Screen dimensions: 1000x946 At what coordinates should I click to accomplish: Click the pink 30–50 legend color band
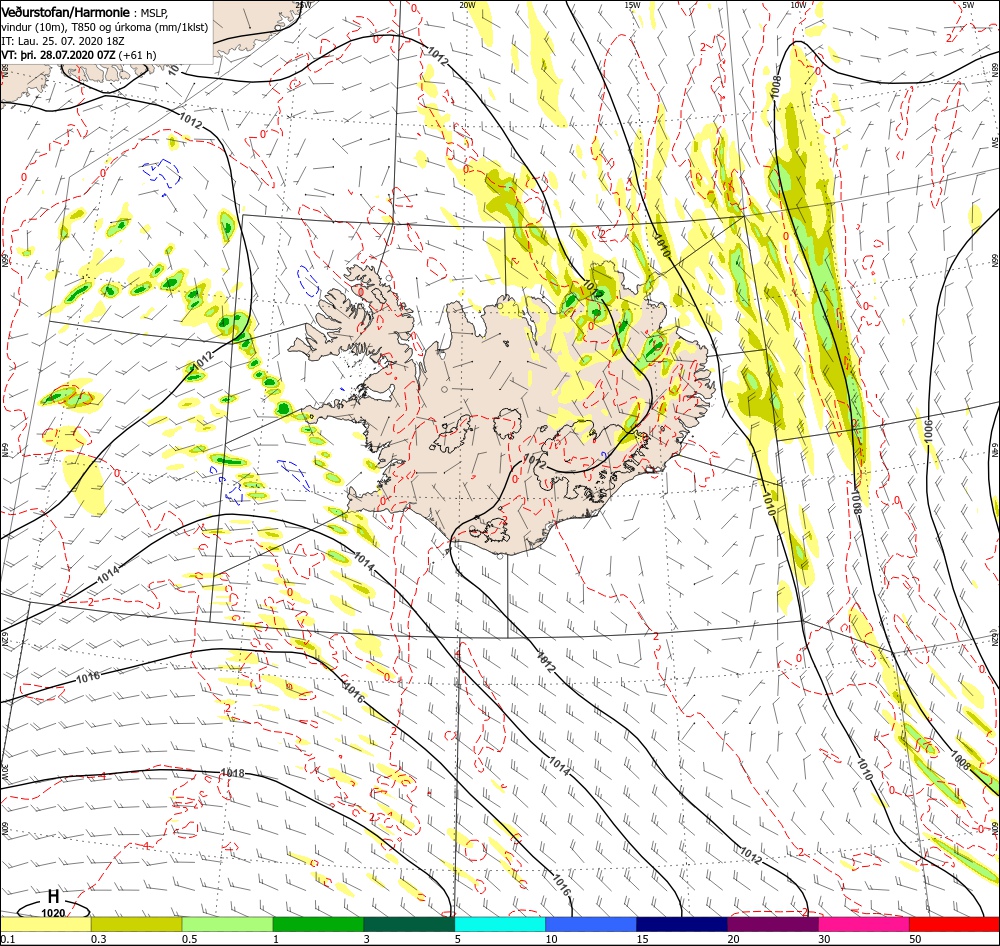tap(864, 924)
